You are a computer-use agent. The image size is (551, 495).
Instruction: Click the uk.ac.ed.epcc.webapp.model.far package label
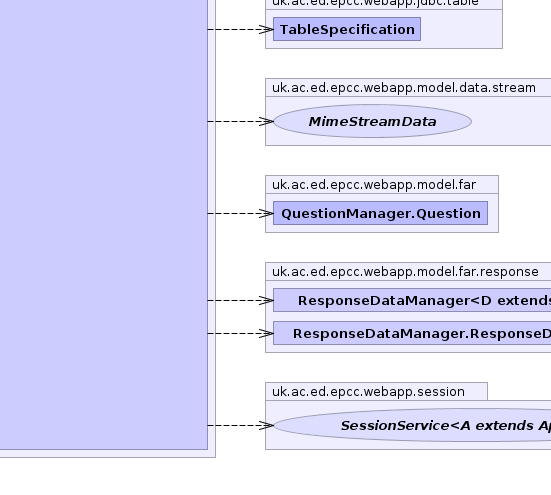[374, 185]
